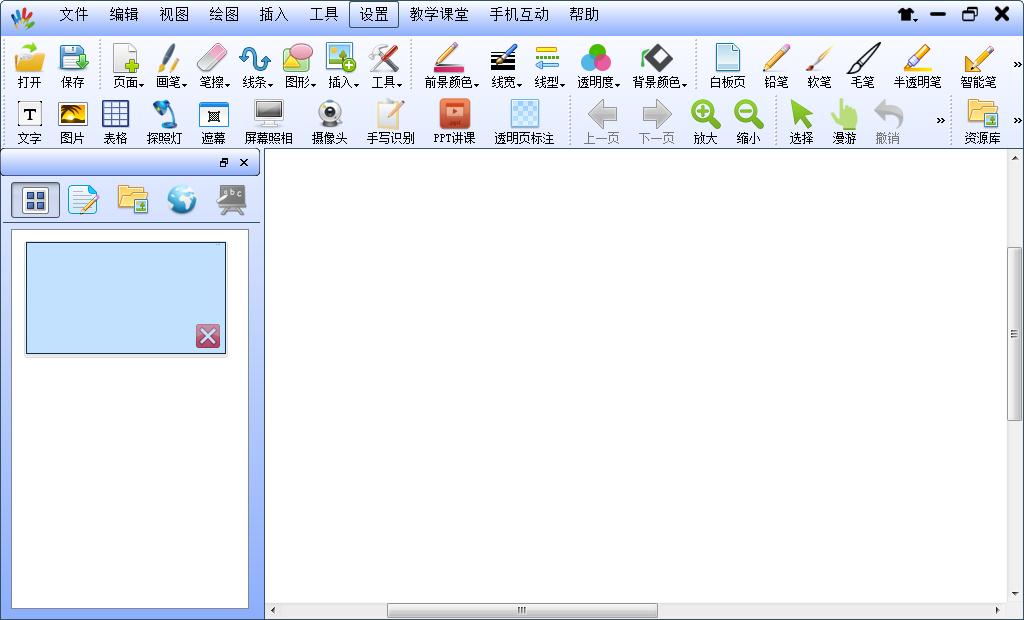The width and height of the screenshot is (1024, 620).
Task: Start the PPT讲课 presentation tool
Action: 454,121
